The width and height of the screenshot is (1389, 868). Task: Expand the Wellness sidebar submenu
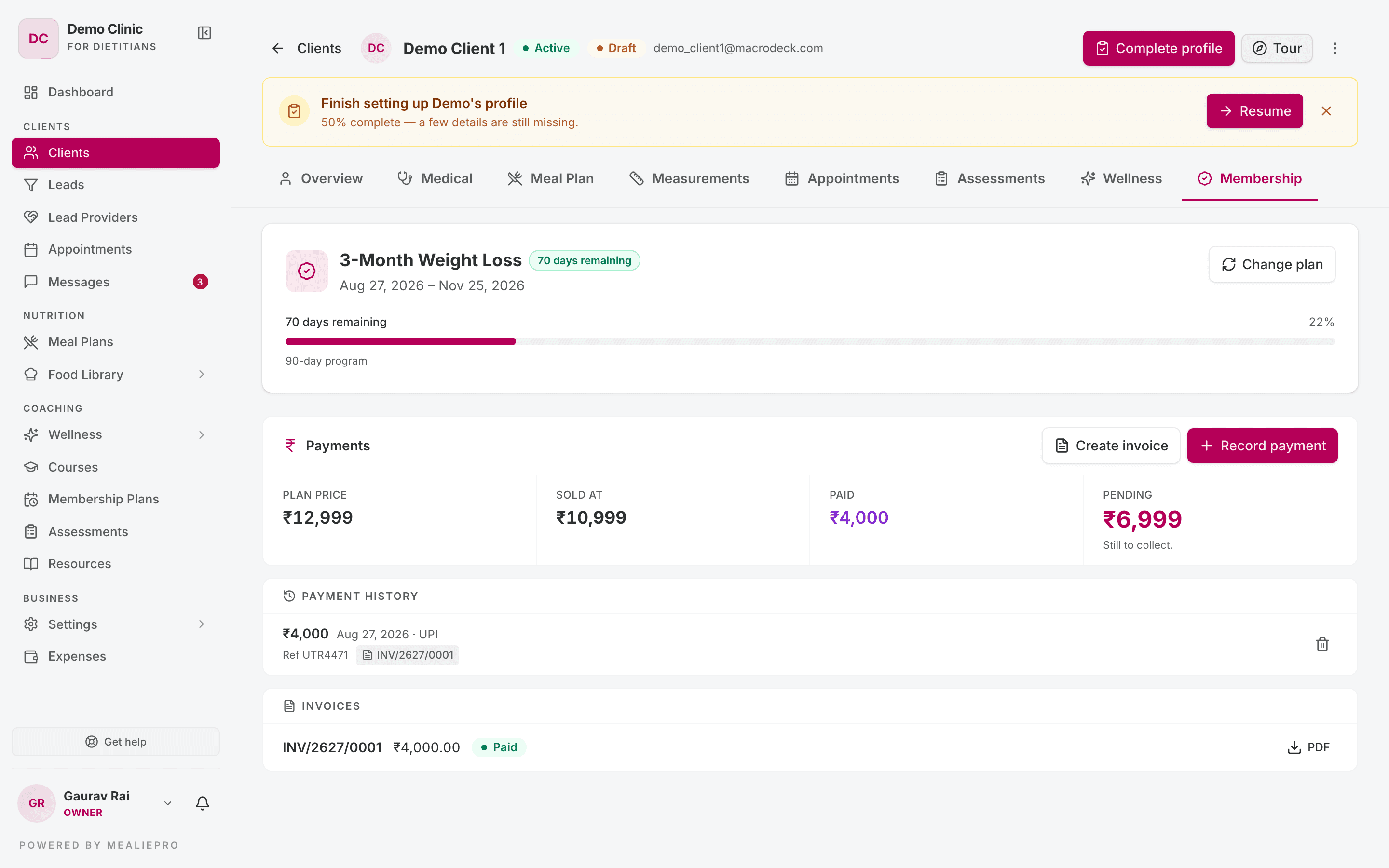pos(202,434)
